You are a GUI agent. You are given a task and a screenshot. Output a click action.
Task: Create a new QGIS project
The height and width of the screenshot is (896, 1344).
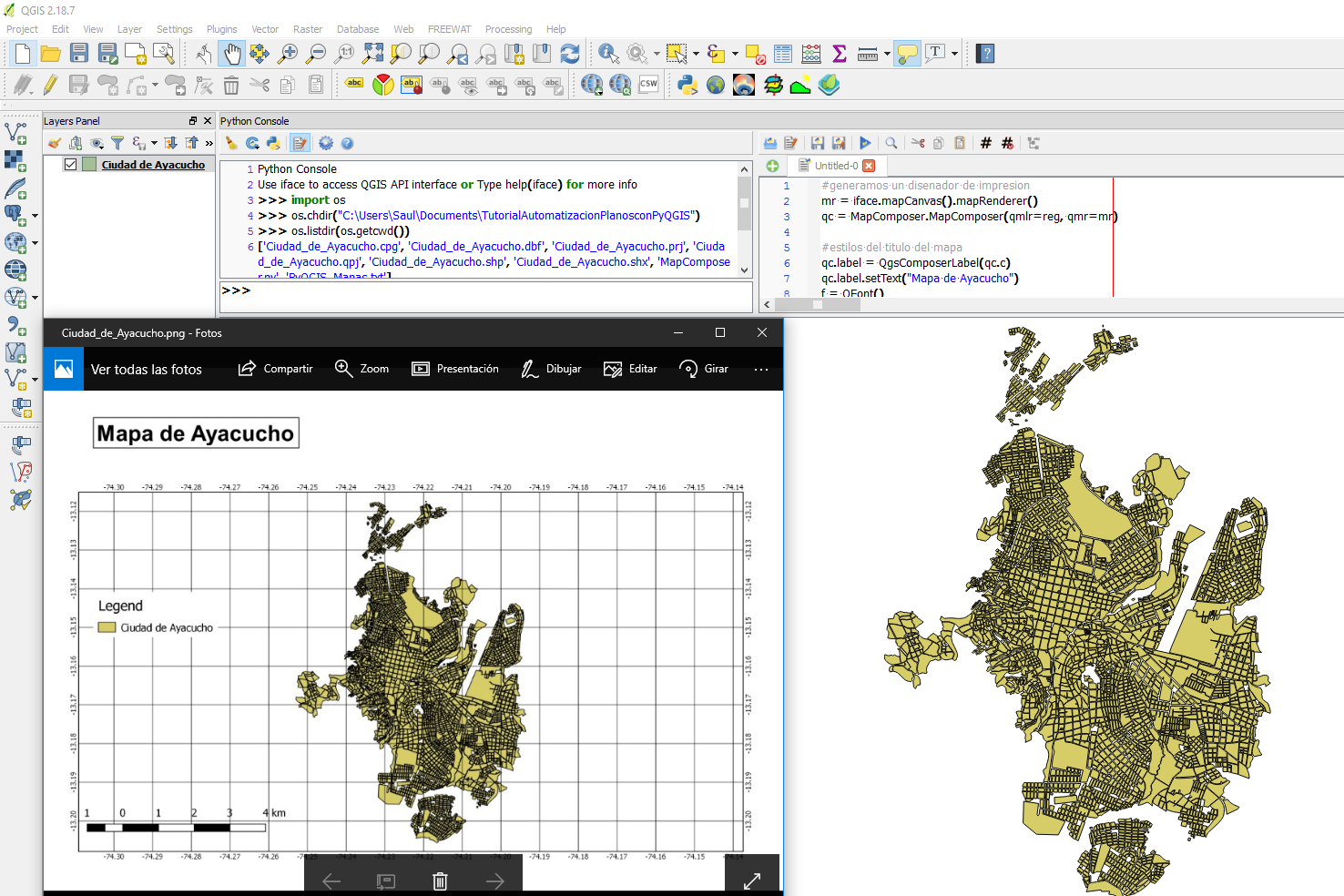coord(23,54)
